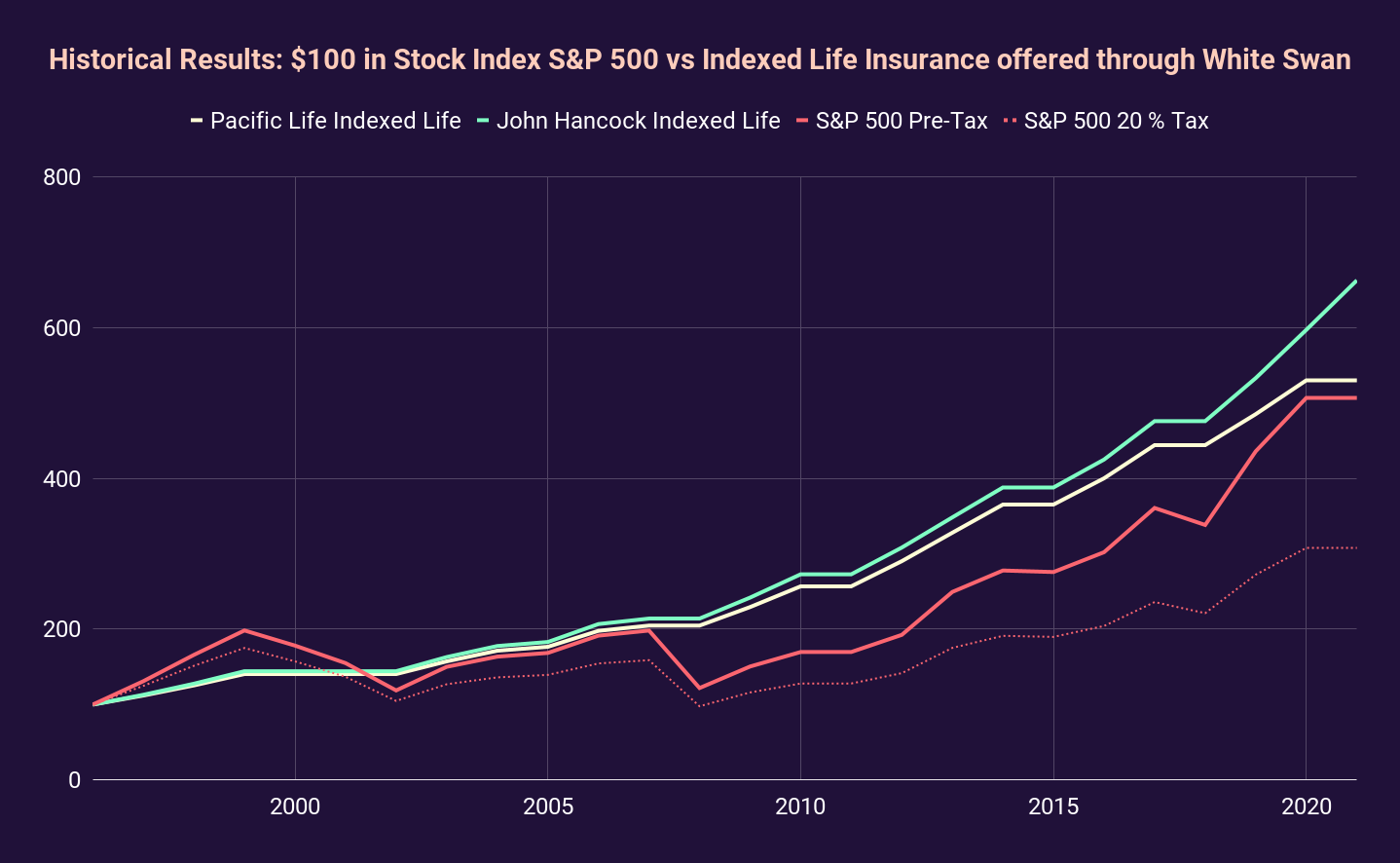This screenshot has width=1400, height=863.
Task: Select the 2015 x-axis year label
Action: [1053, 807]
